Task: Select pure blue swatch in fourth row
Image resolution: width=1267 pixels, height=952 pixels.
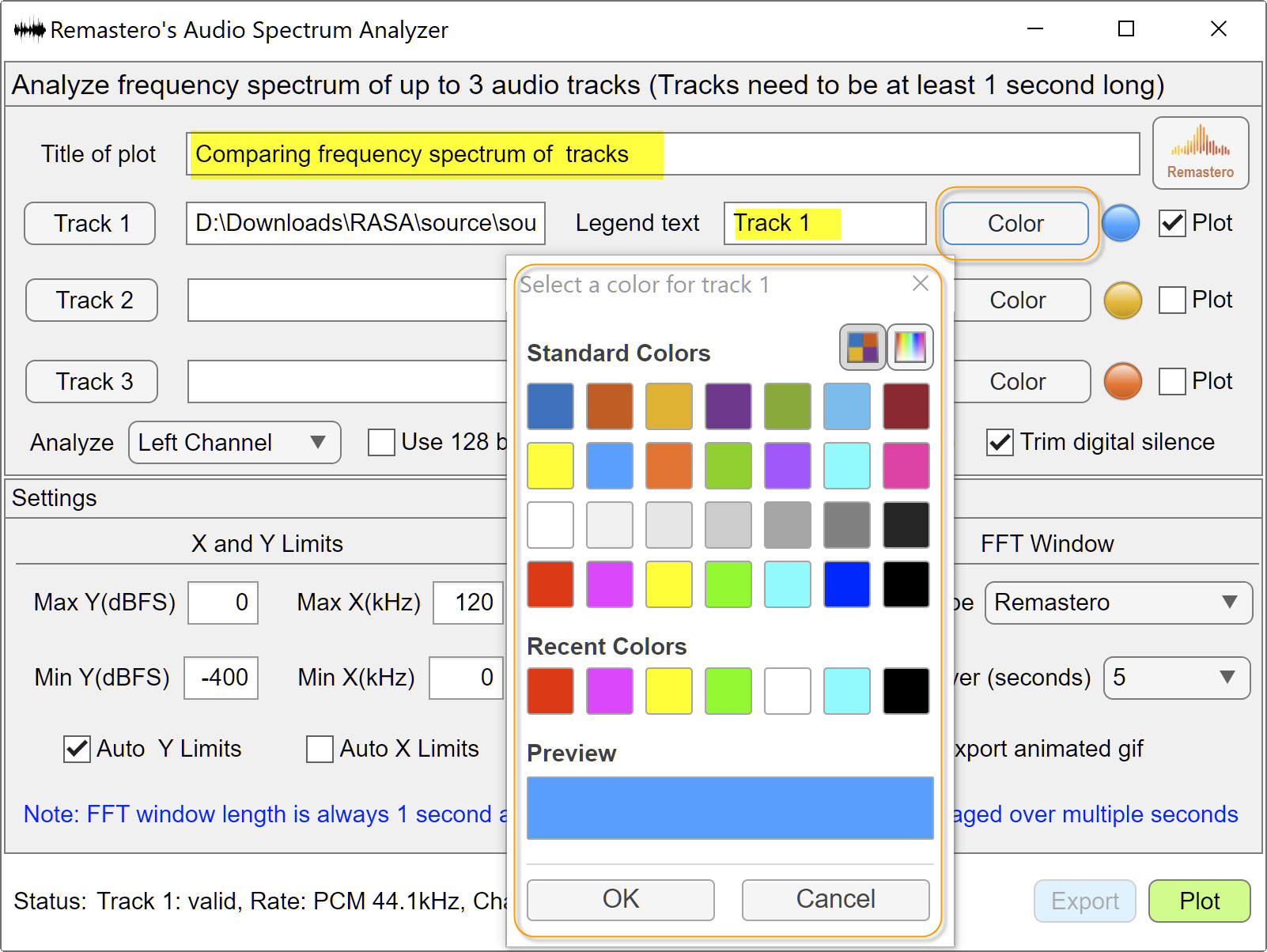Action: (847, 584)
